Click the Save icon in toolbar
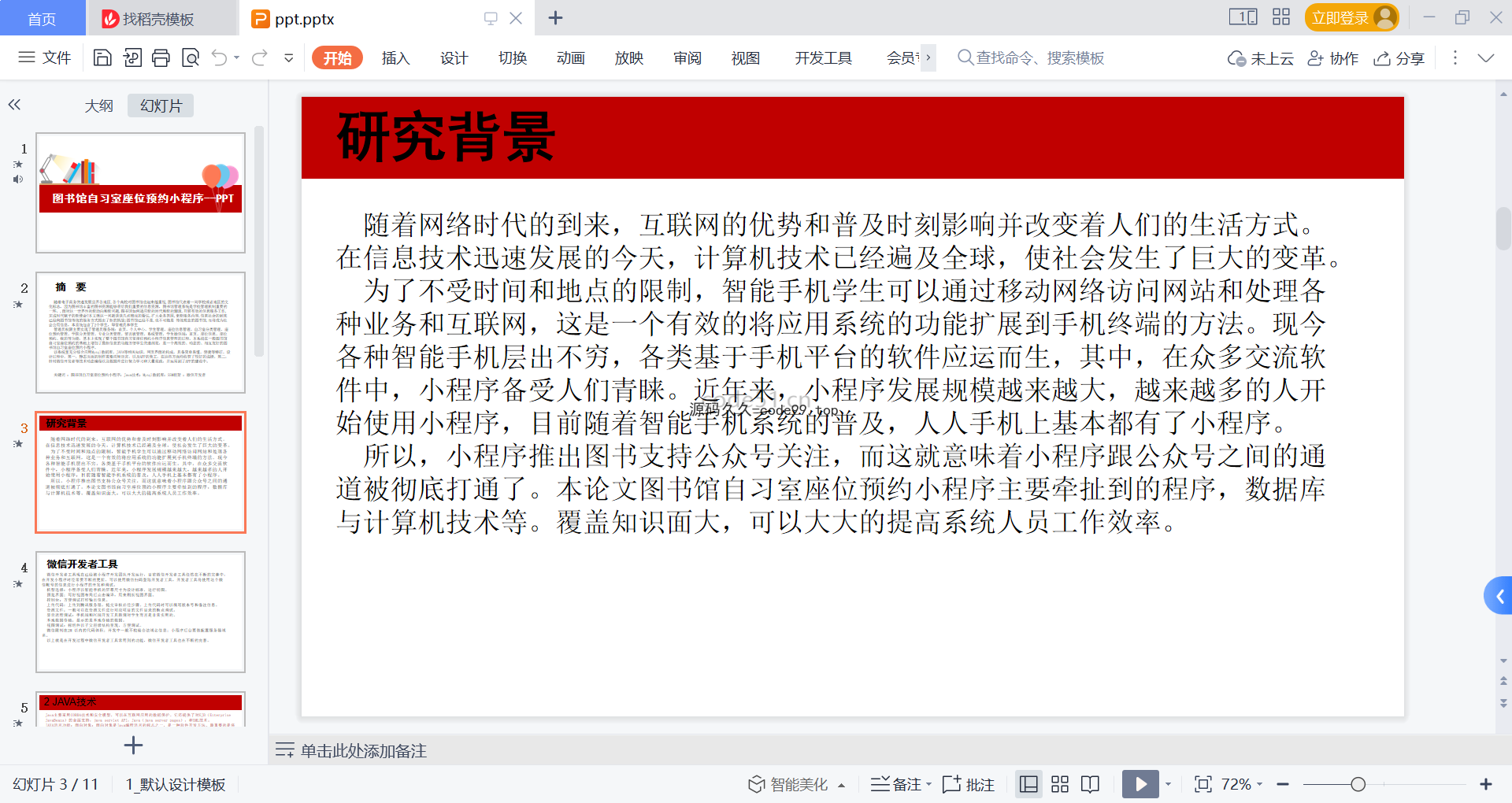The image size is (1512, 803). coord(102,57)
